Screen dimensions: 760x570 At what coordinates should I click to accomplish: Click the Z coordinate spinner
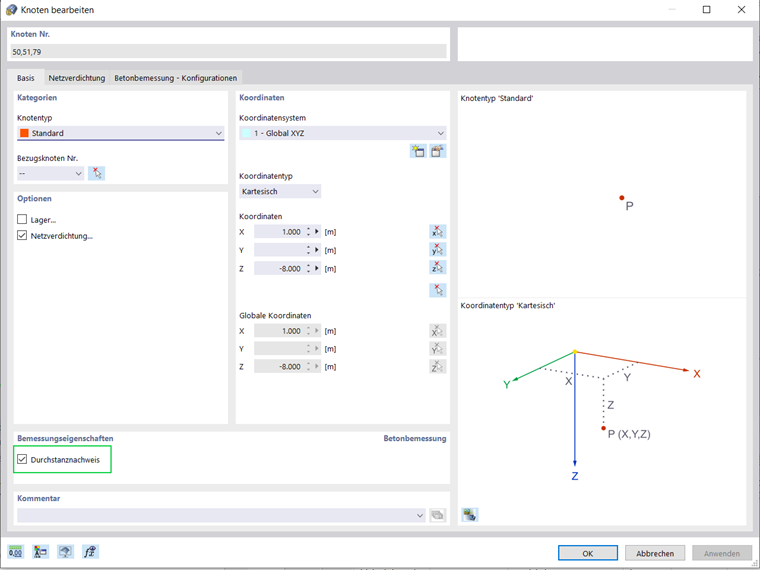pos(308,268)
